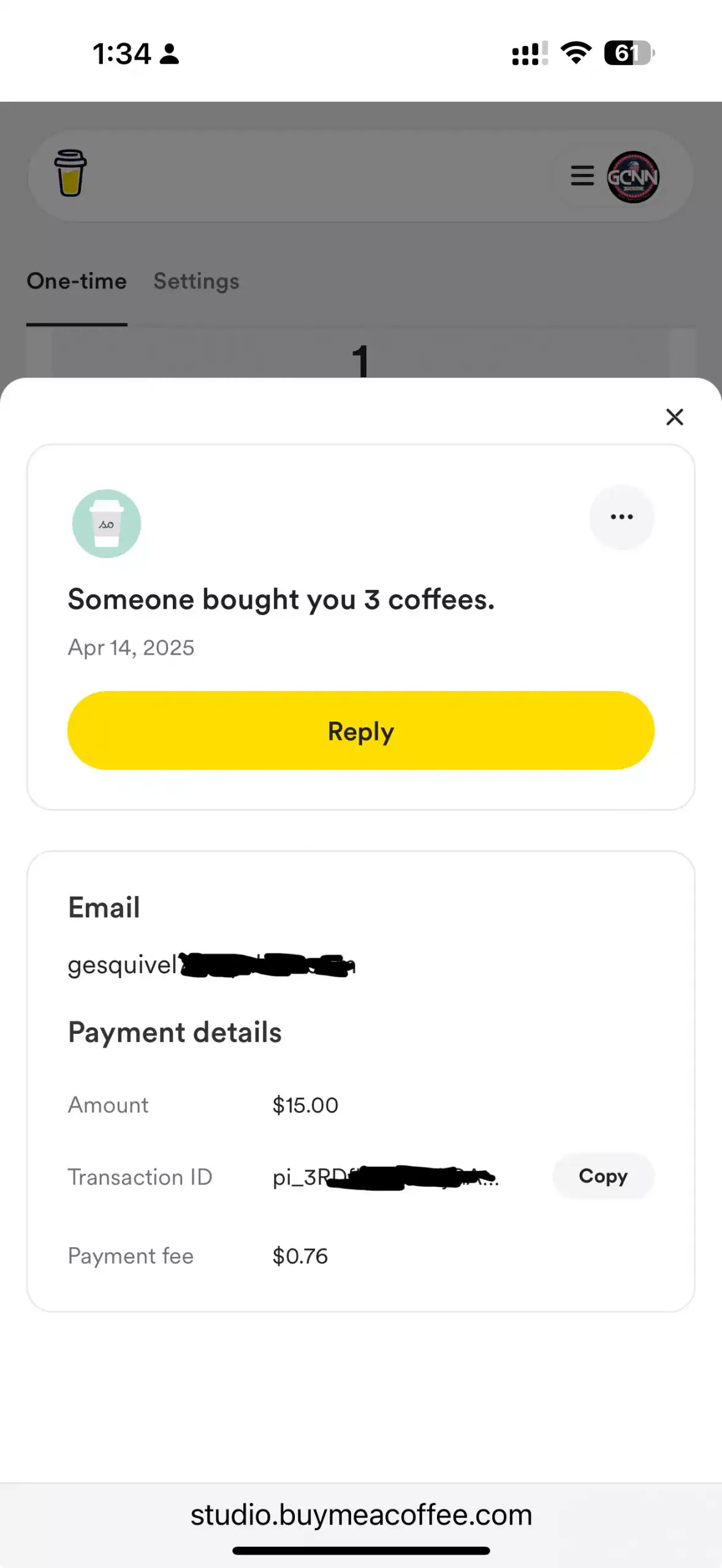Select the One-time tab
This screenshot has height=1568, width=722.
click(77, 281)
